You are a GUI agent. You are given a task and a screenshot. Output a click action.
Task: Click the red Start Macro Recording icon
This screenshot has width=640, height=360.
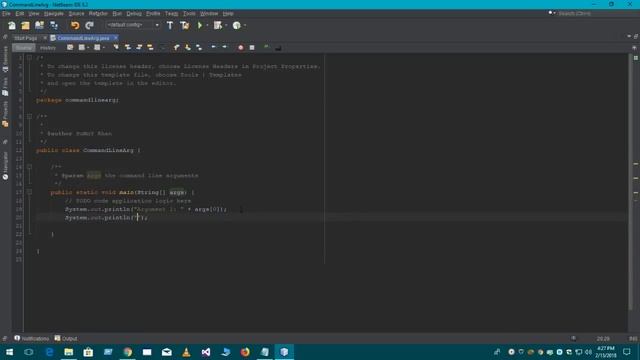240,48
